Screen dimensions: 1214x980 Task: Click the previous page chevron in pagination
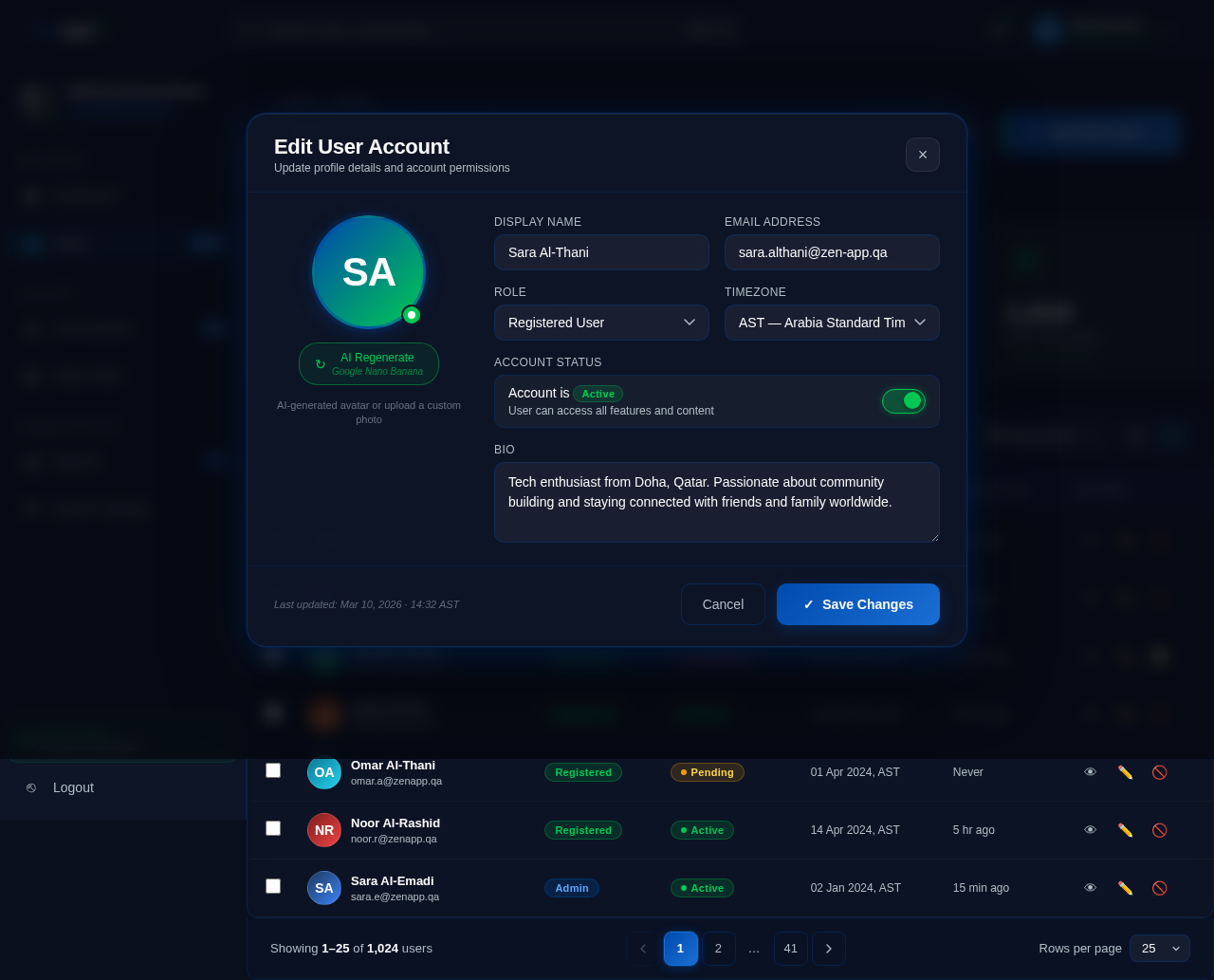[x=643, y=948]
